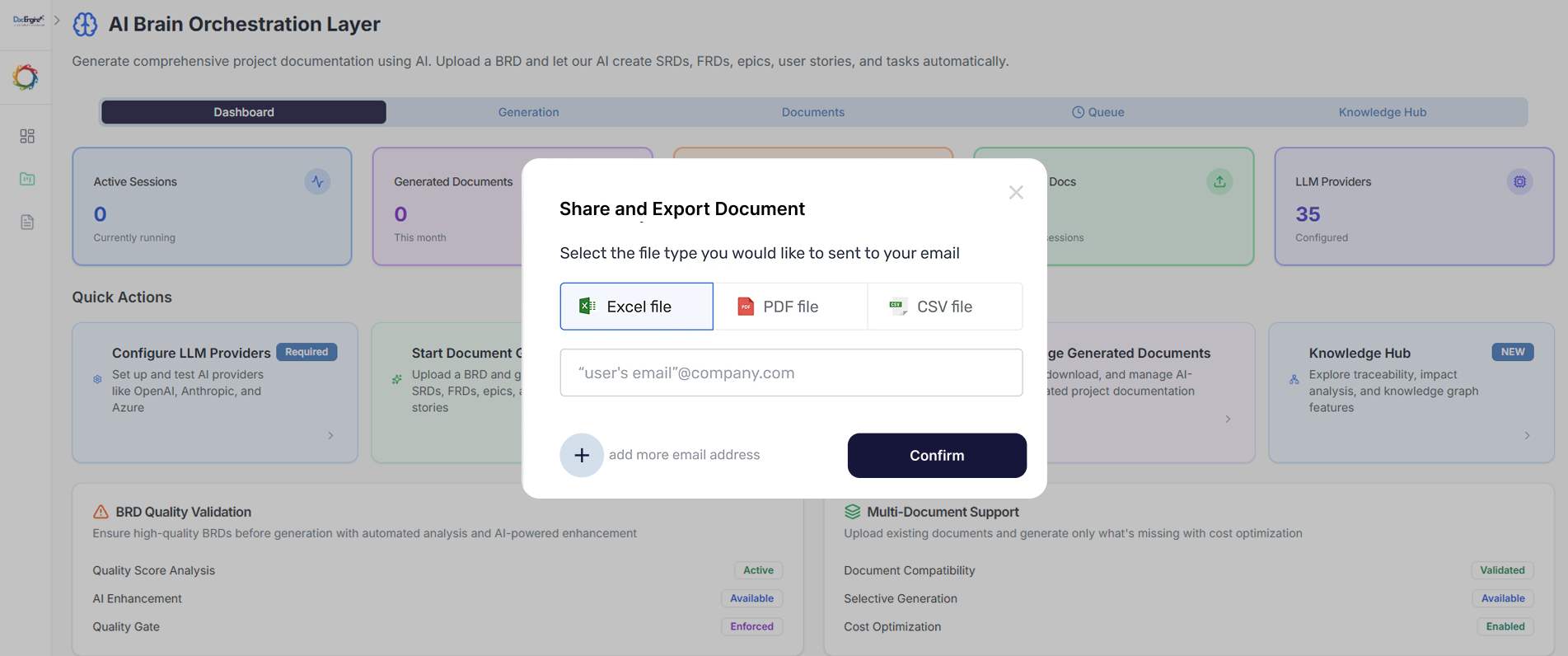The width and height of the screenshot is (1568, 656).
Task: Open the green folder sidebar icon
Action: [x=27, y=179]
